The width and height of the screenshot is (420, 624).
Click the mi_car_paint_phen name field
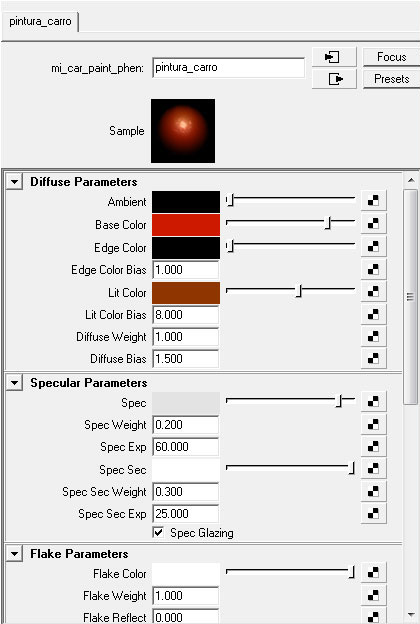pyautogui.click(x=229, y=67)
